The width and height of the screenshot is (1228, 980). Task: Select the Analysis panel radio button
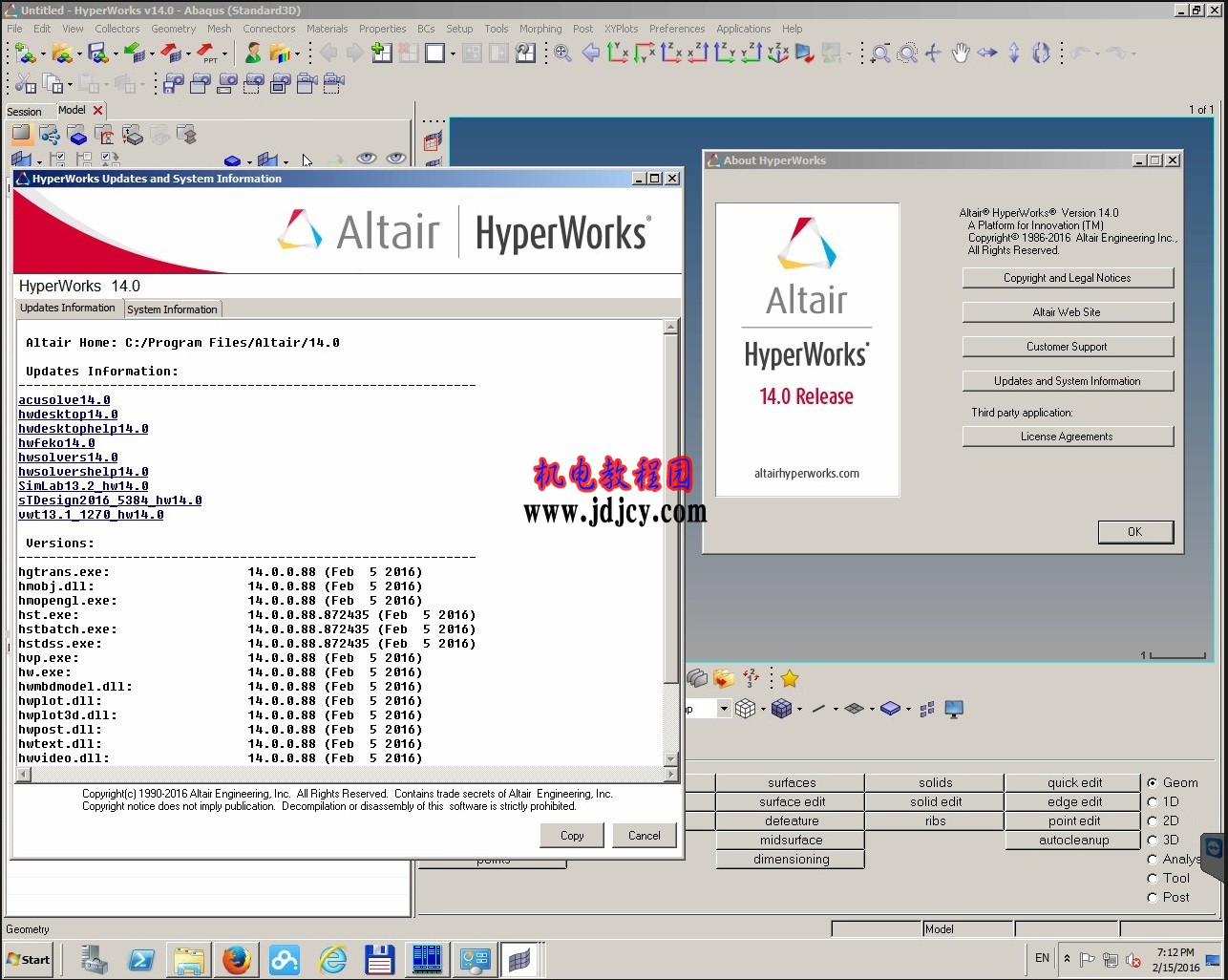coord(1153,859)
